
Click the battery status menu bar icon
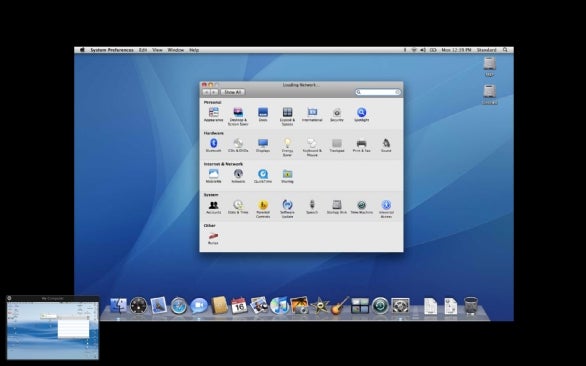[x=433, y=50]
